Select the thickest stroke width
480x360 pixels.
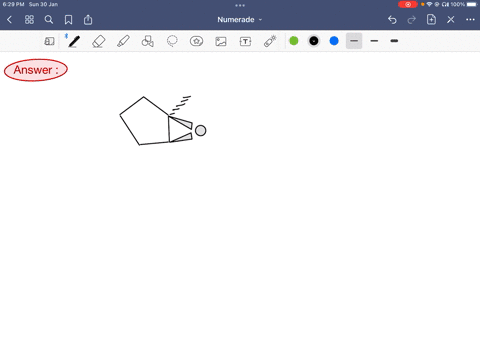(394, 41)
